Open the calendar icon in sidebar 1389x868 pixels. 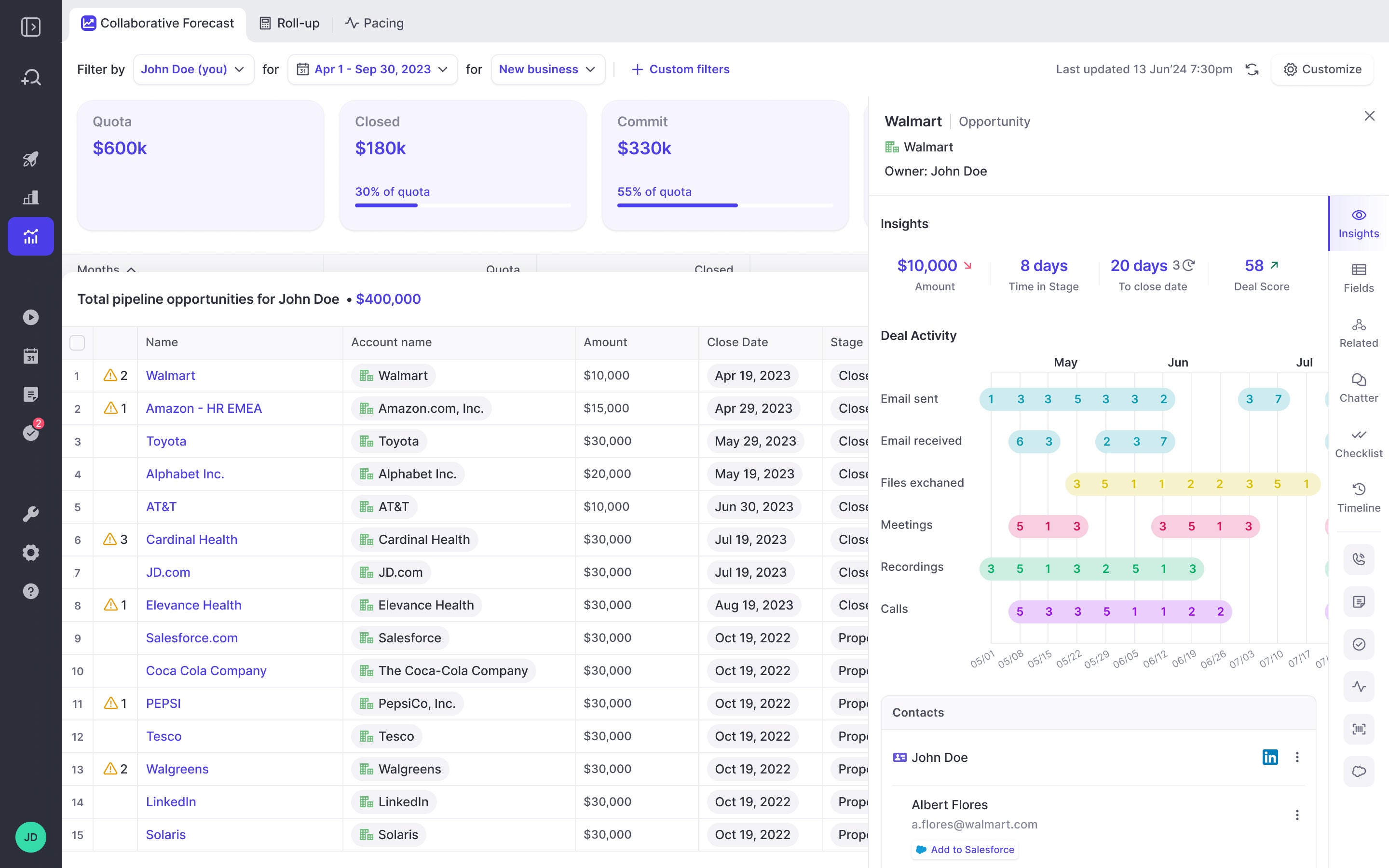pyautogui.click(x=30, y=356)
